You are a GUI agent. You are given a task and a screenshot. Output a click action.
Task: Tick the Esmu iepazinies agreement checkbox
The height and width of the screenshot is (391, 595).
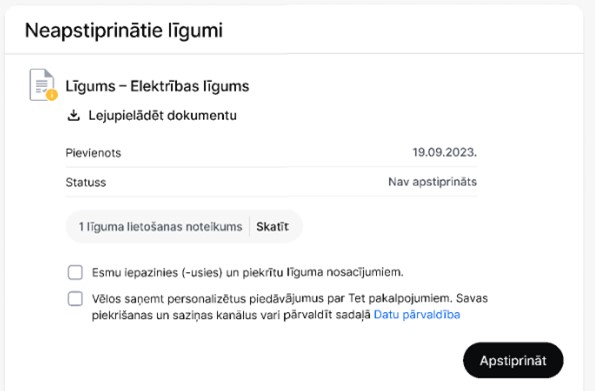click(x=75, y=272)
